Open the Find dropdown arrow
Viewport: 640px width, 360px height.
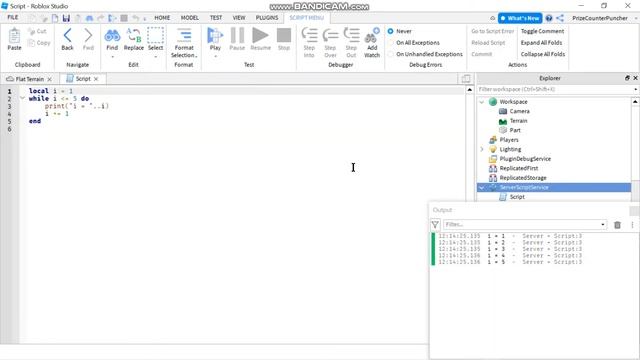[112, 57]
